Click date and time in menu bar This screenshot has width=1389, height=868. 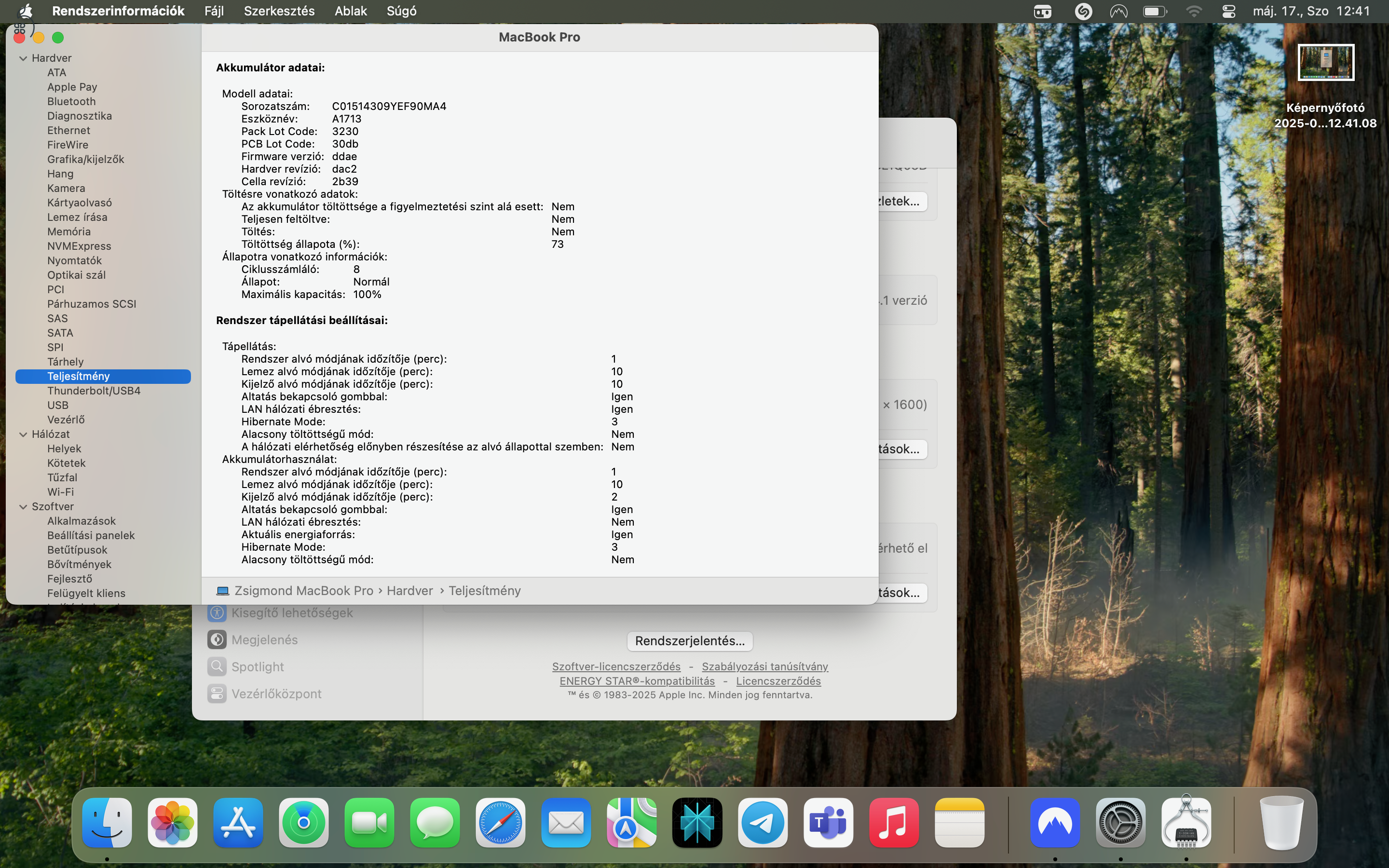coord(1311,11)
